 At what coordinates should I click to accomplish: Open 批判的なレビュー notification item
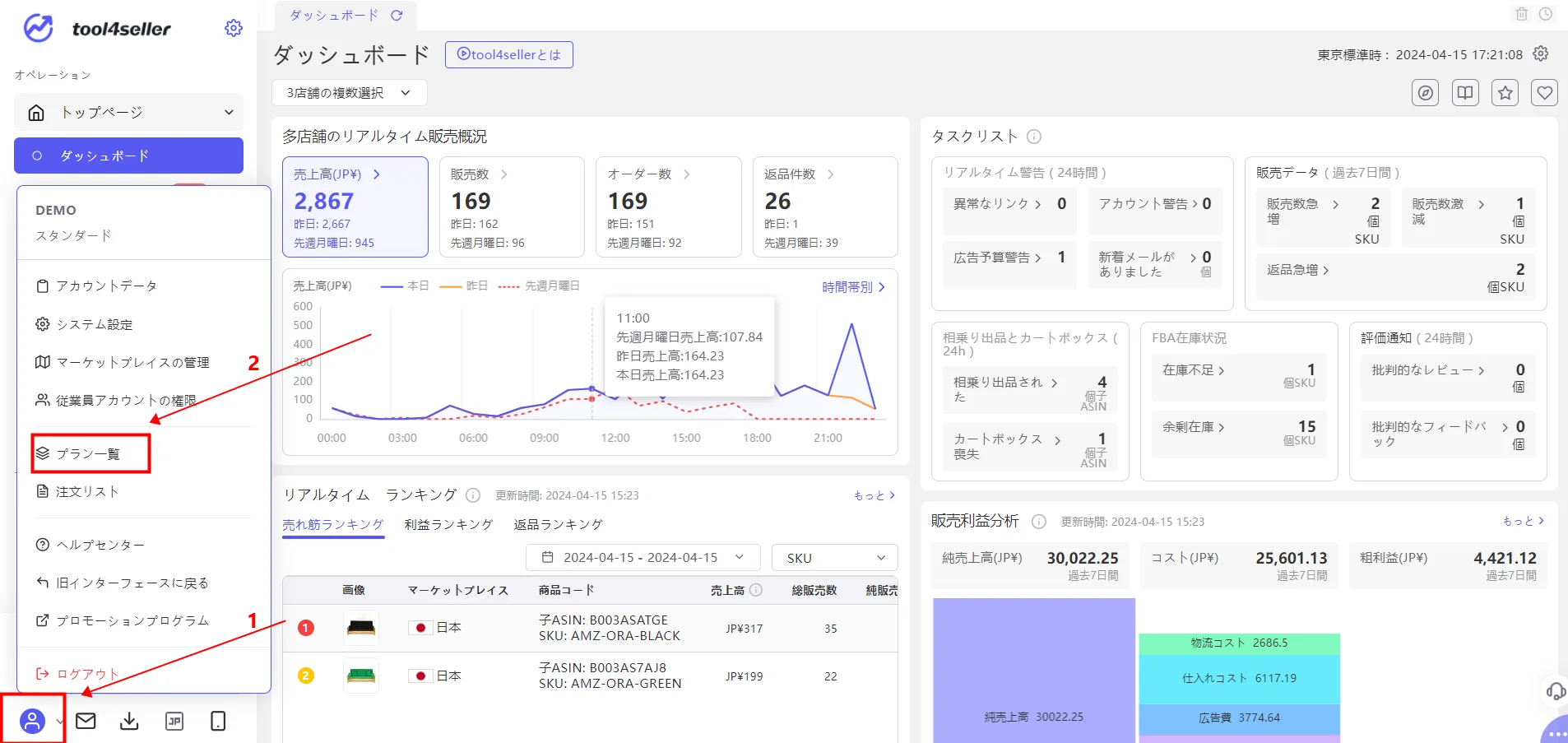pos(1448,378)
